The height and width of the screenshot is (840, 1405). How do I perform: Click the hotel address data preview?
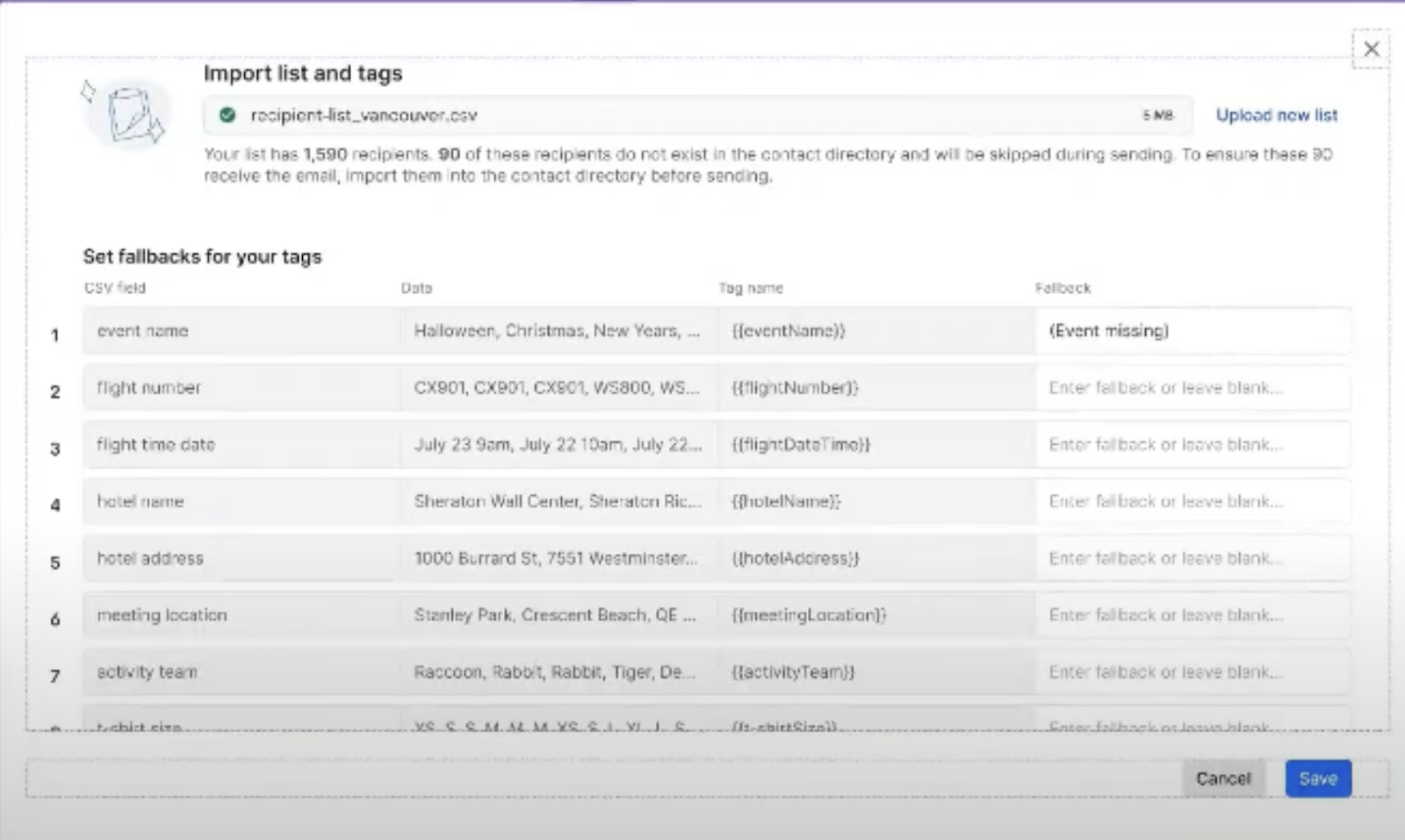coord(557,558)
